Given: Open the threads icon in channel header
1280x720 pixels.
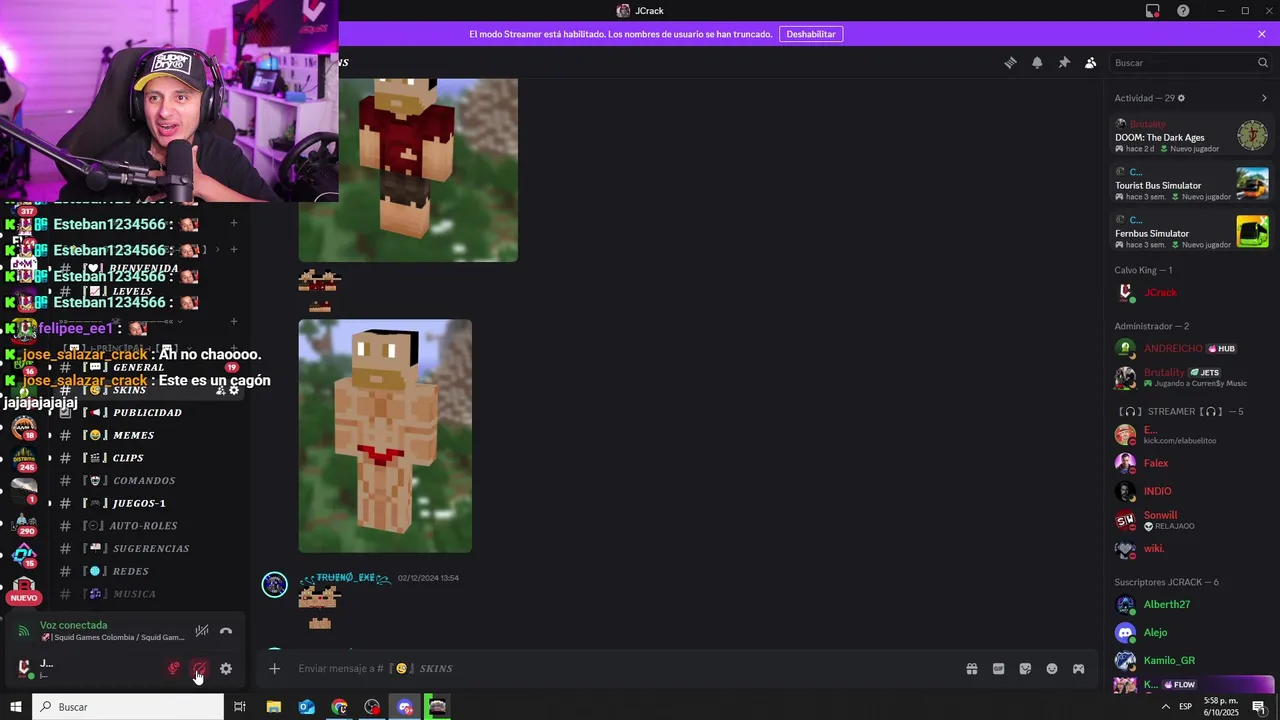Looking at the screenshot, I should (x=1010, y=62).
